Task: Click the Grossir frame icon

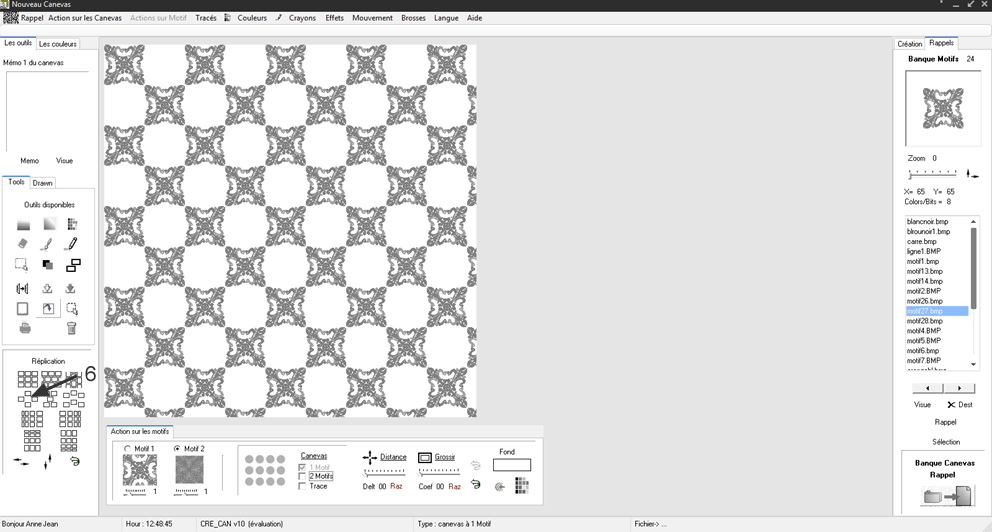Action: [x=424, y=457]
